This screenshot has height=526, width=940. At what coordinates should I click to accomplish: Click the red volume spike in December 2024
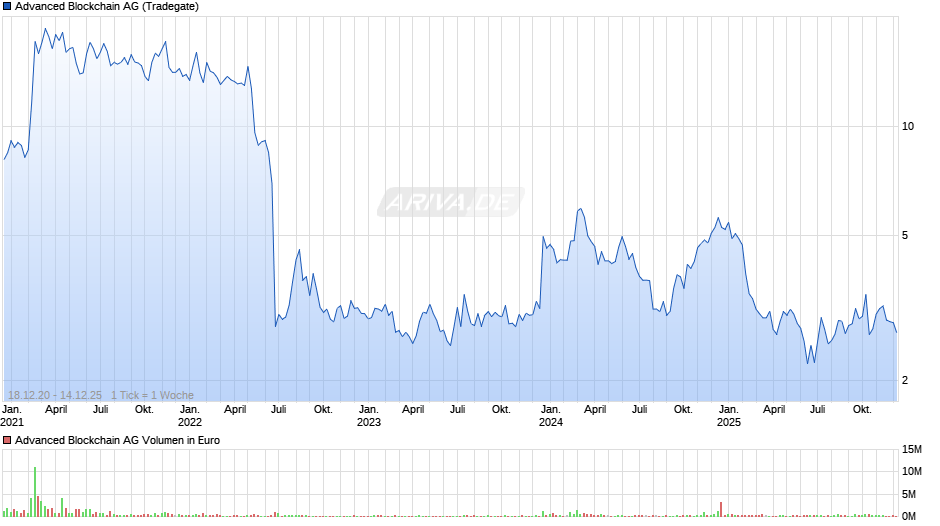tap(721, 510)
